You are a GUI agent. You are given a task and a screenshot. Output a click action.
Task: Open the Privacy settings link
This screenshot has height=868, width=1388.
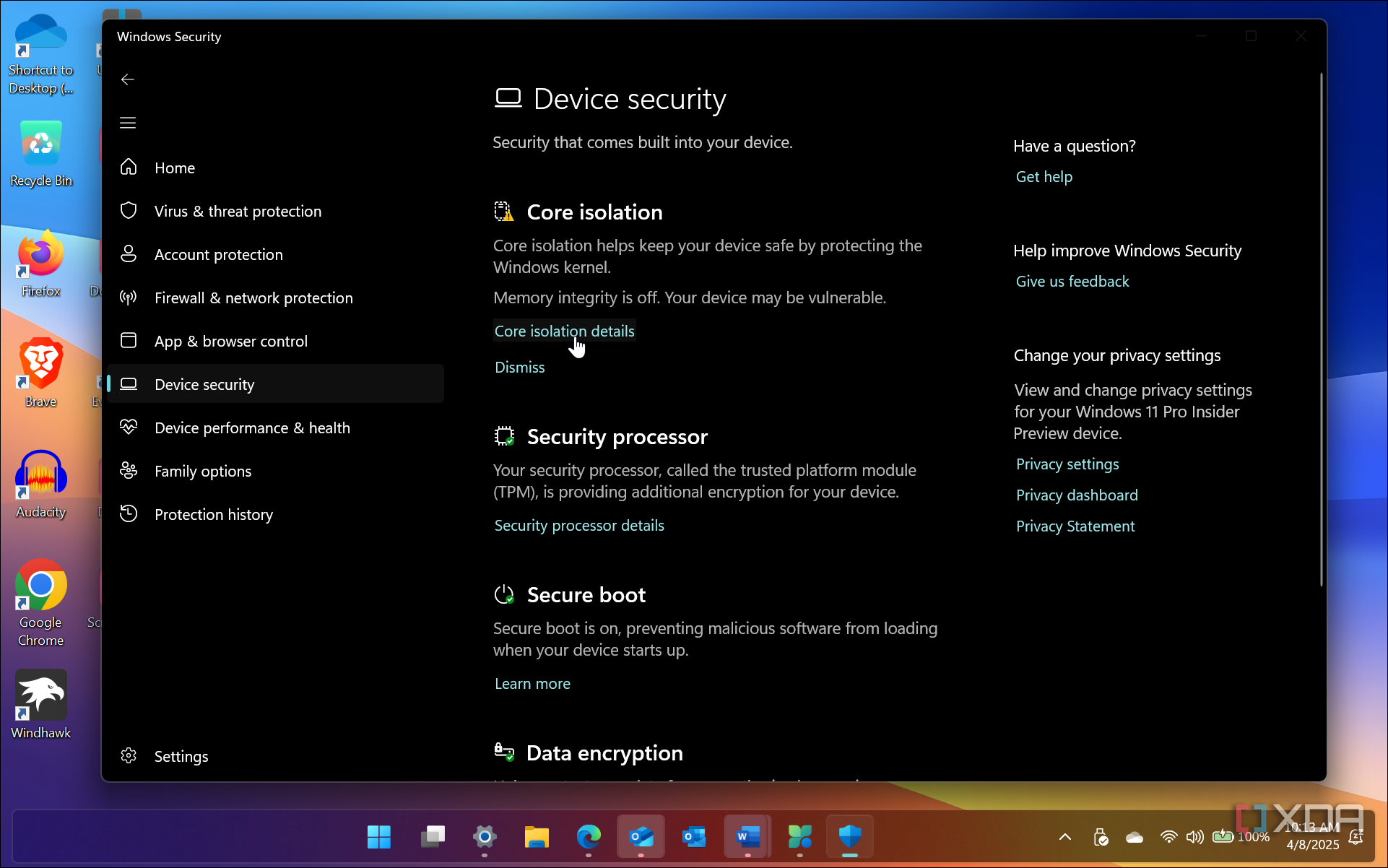point(1067,464)
